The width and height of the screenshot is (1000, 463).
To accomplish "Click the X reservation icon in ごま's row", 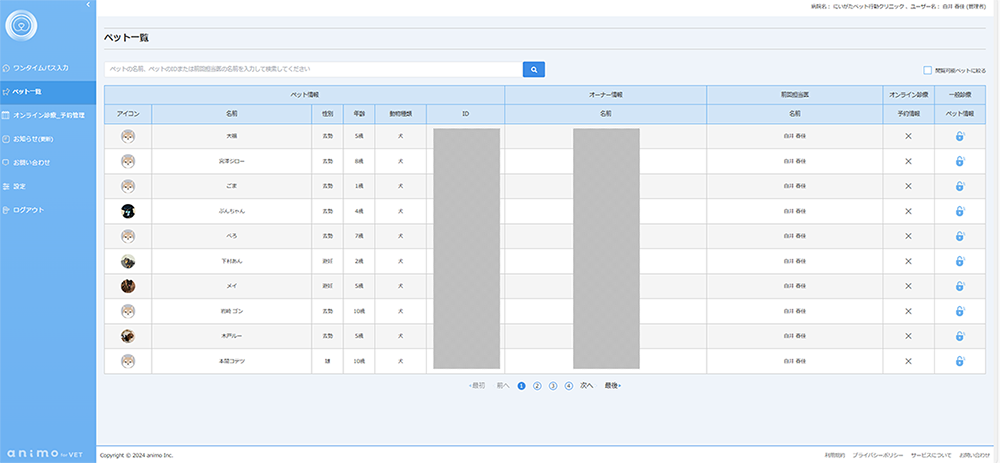I will coord(908,186).
